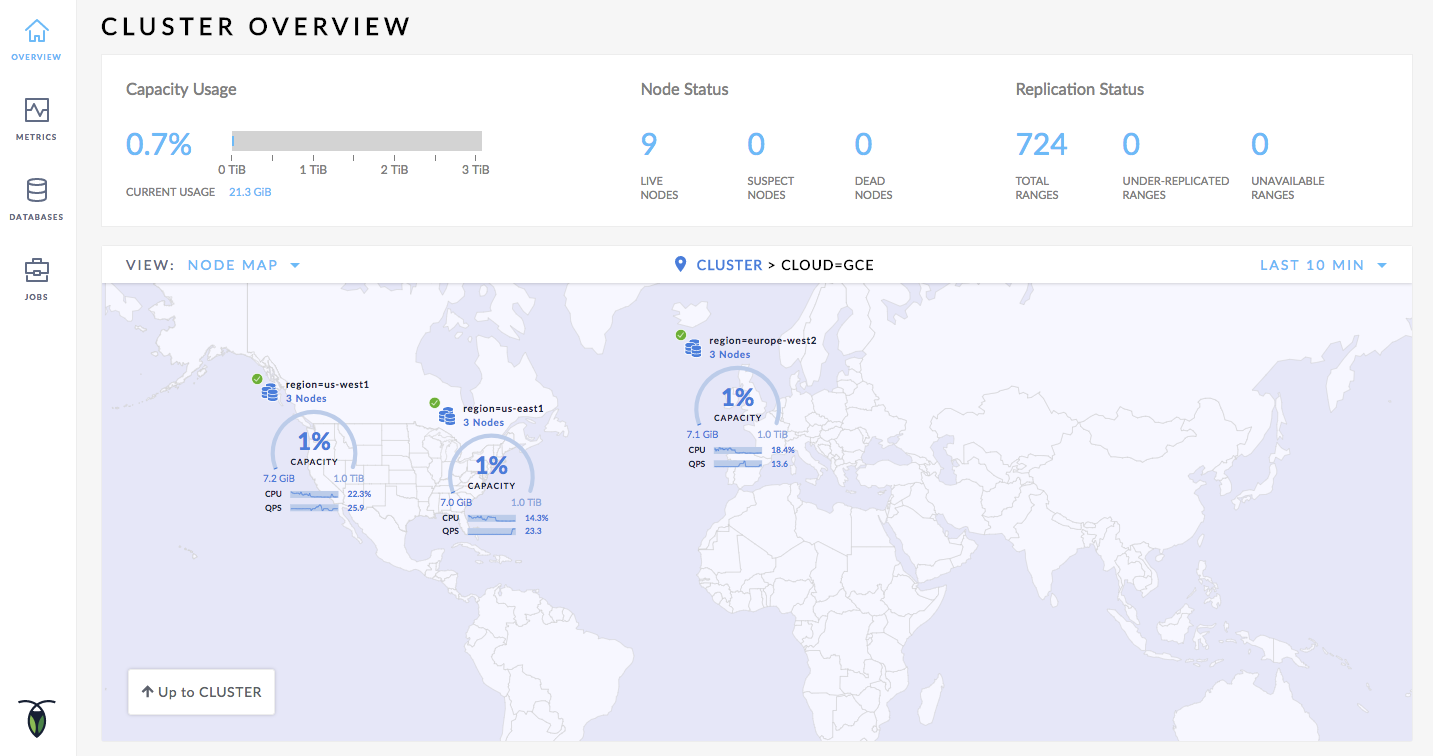Click the CockroachDB logo icon

tap(37, 717)
